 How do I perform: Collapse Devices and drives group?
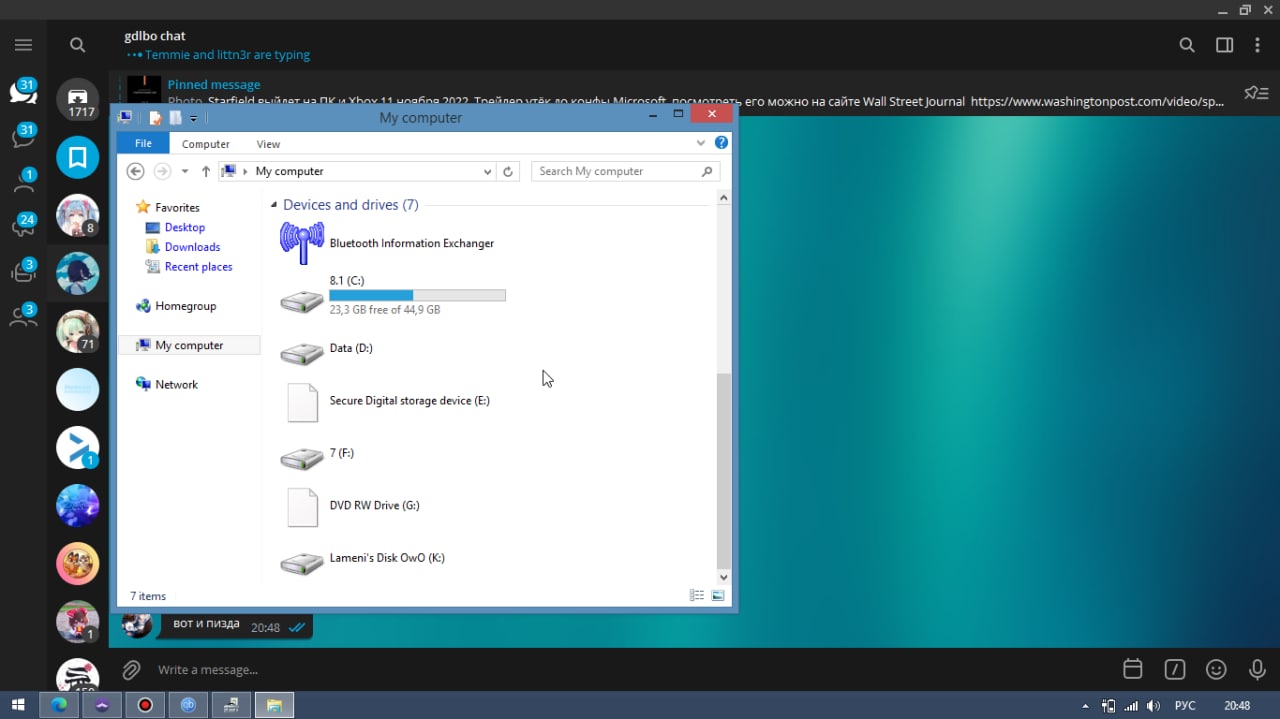point(274,205)
